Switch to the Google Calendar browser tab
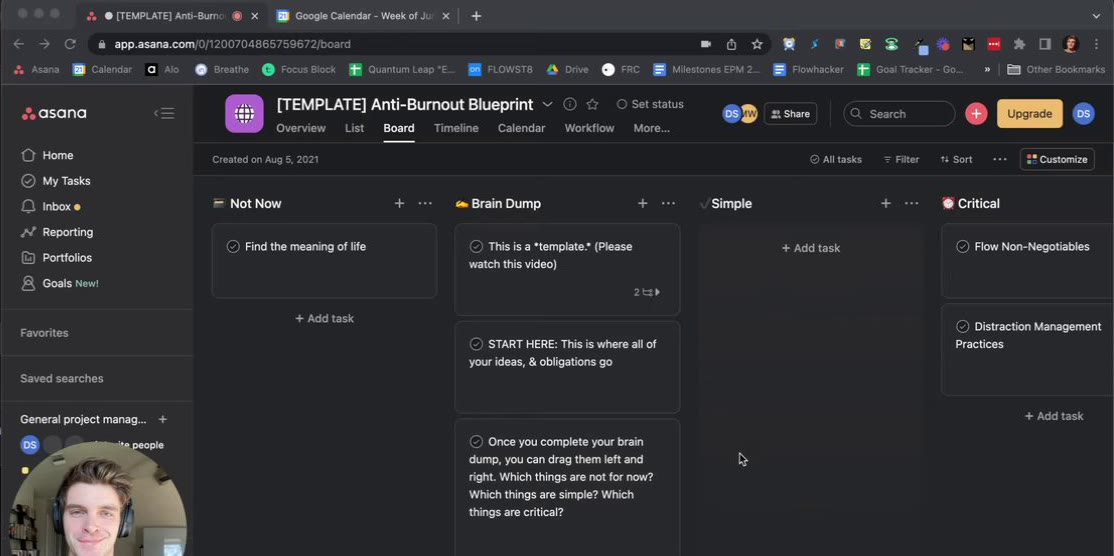Viewport: 1114px width, 556px height. (362, 16)
